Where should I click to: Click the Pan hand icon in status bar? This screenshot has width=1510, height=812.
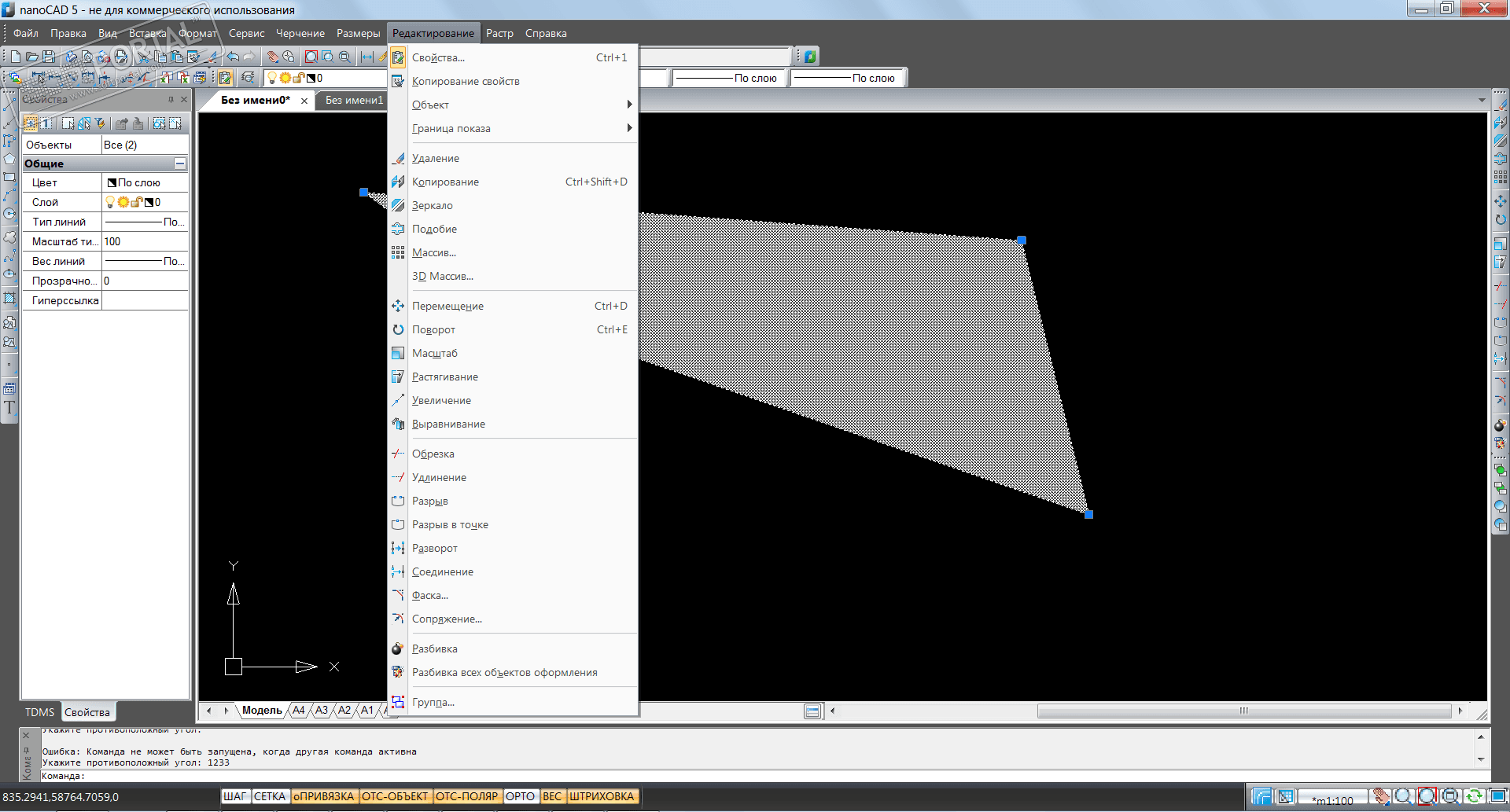(x=1381, y=796)
